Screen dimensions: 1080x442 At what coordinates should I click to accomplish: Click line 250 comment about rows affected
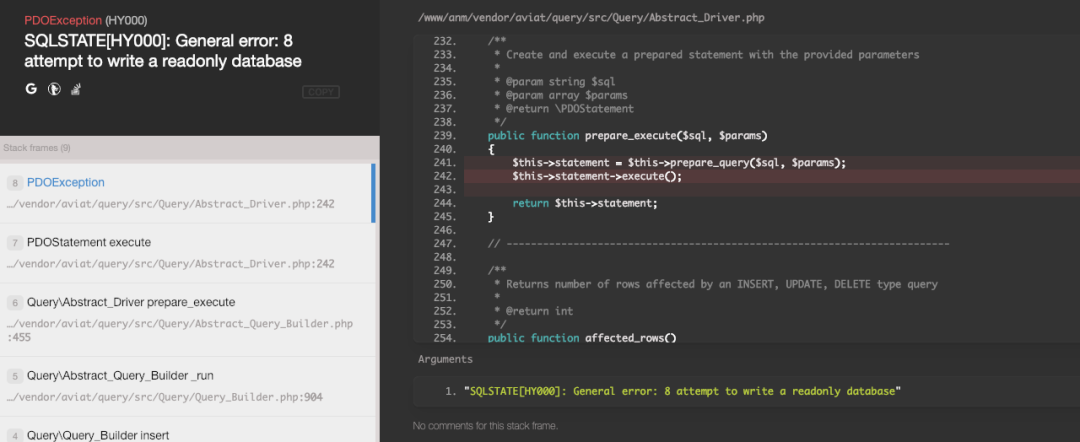[x=716, y=284]
